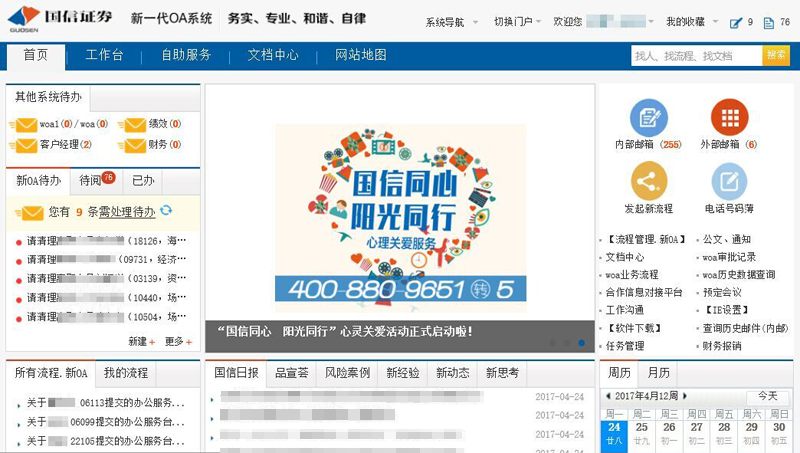The height and width of the screenshot is (453, 800).
Task: Open the 电话号码簿 phone book icon
Action: pos(729,181)
